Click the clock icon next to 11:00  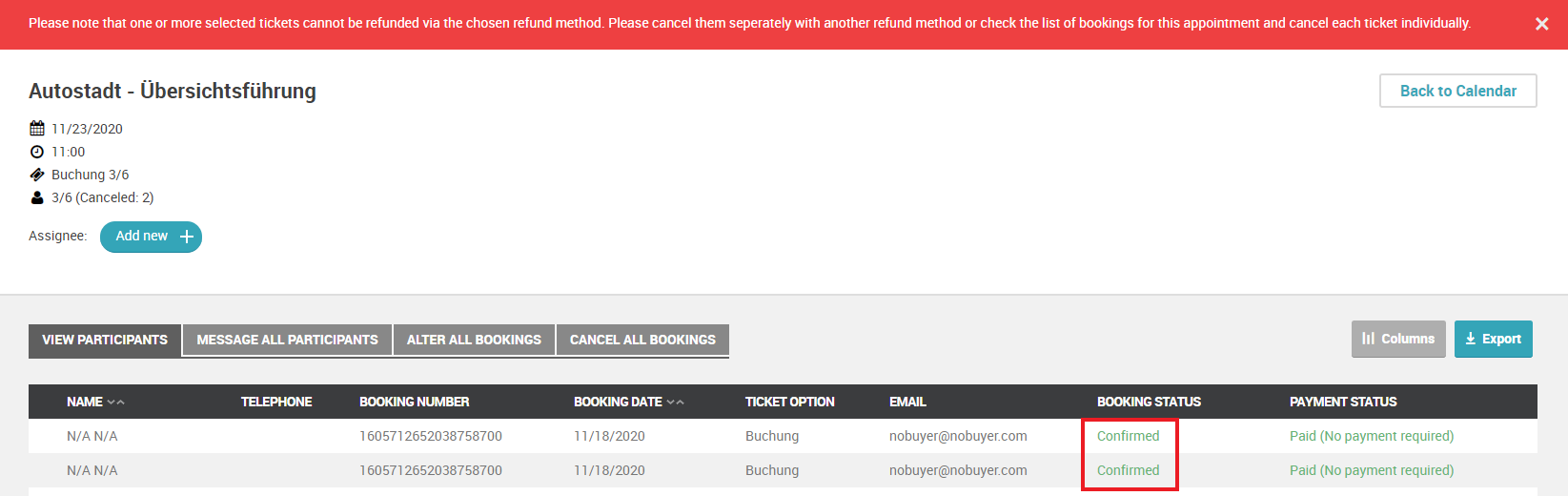point(37,152)
